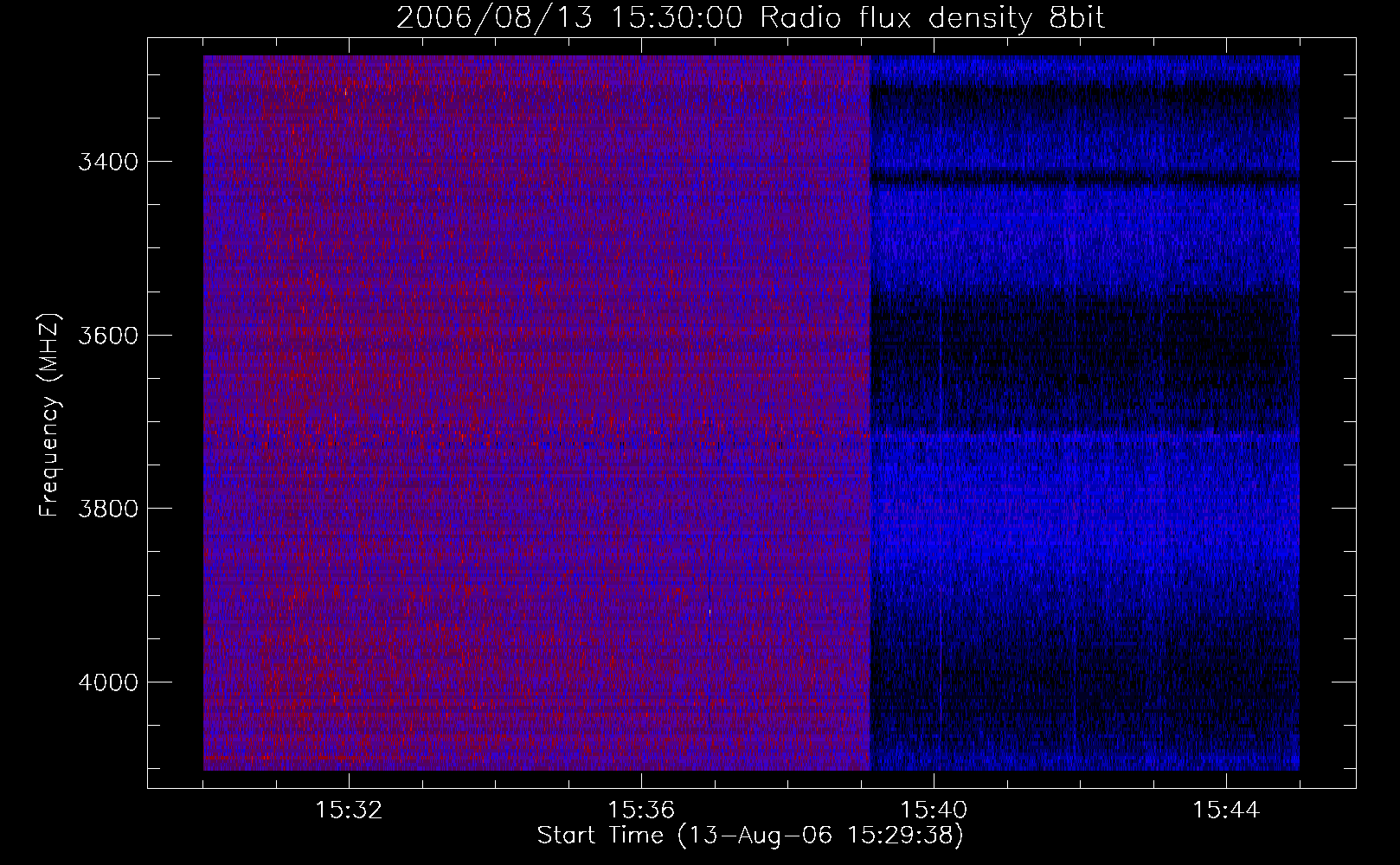The width and height of the screenshot is (1400, 865).
Task: Click the 3800 frequency axis label
Action: pos(108,508)
